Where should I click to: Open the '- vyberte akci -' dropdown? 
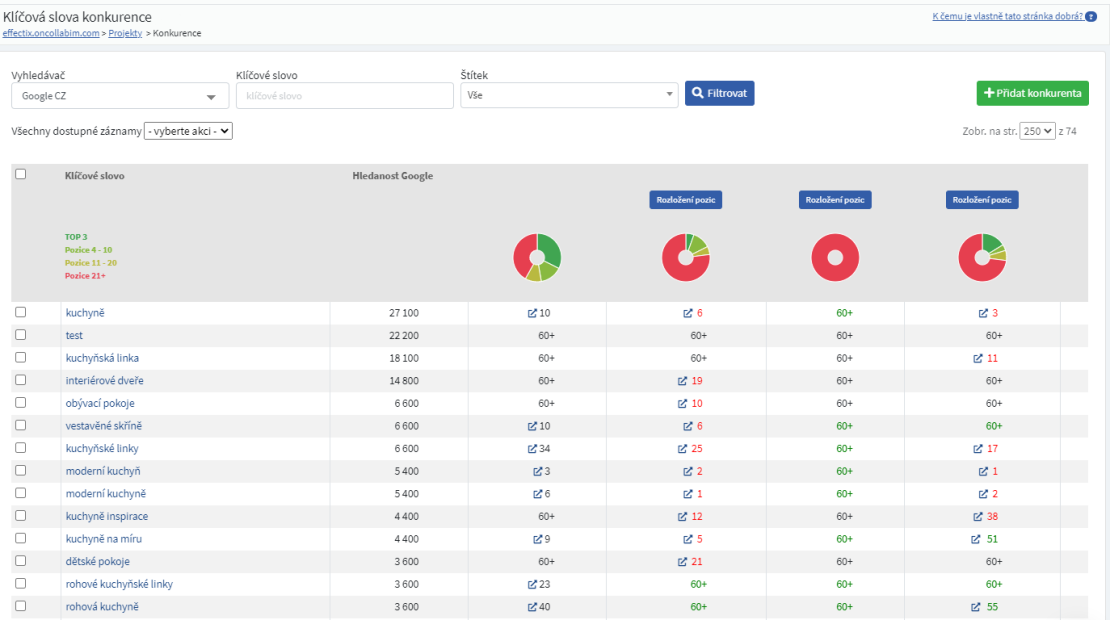point(188,131)
